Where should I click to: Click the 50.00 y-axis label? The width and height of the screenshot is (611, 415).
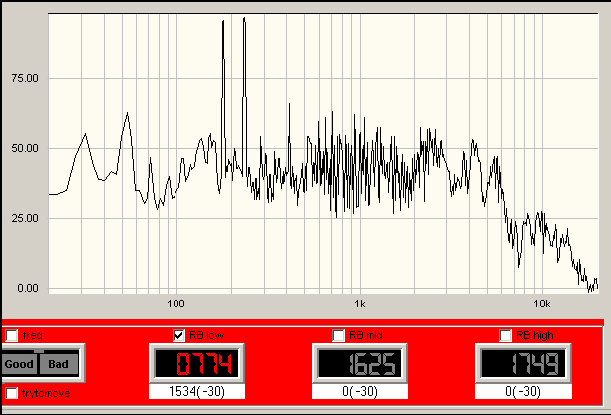25,148
